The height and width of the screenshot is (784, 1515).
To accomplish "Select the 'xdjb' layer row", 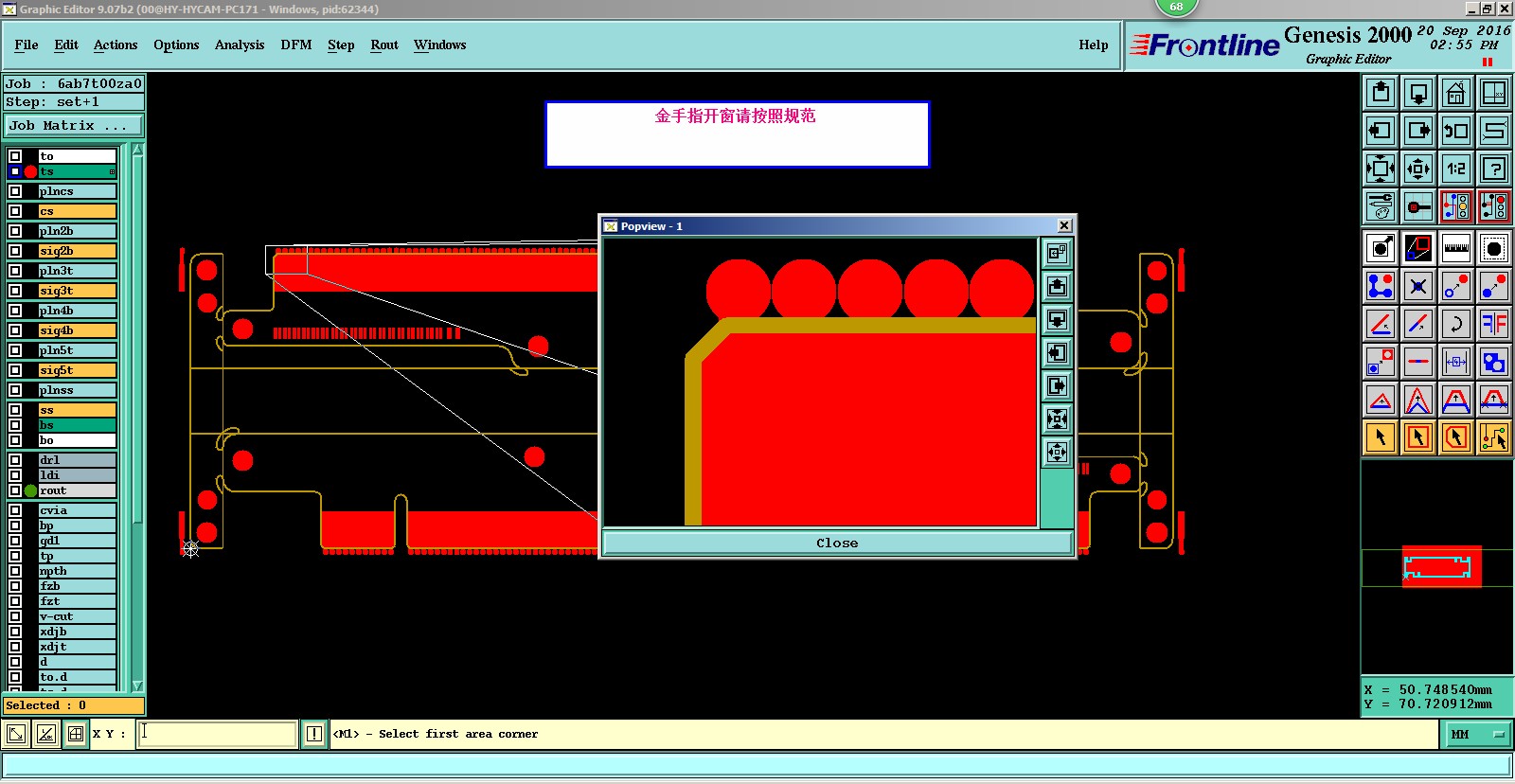I will click(77, 632).
